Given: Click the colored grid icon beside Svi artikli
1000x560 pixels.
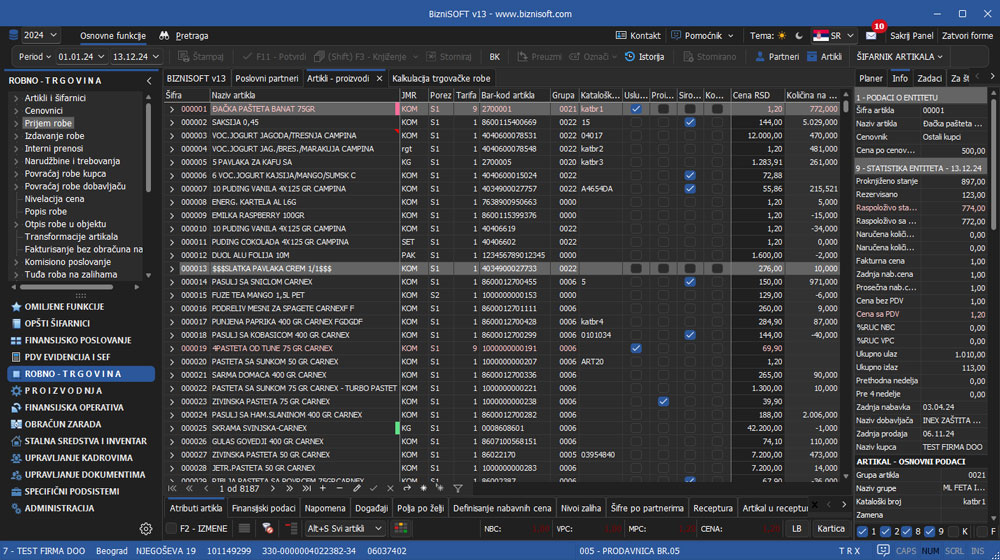Looking at the screenshot, I should coord(401,528).
